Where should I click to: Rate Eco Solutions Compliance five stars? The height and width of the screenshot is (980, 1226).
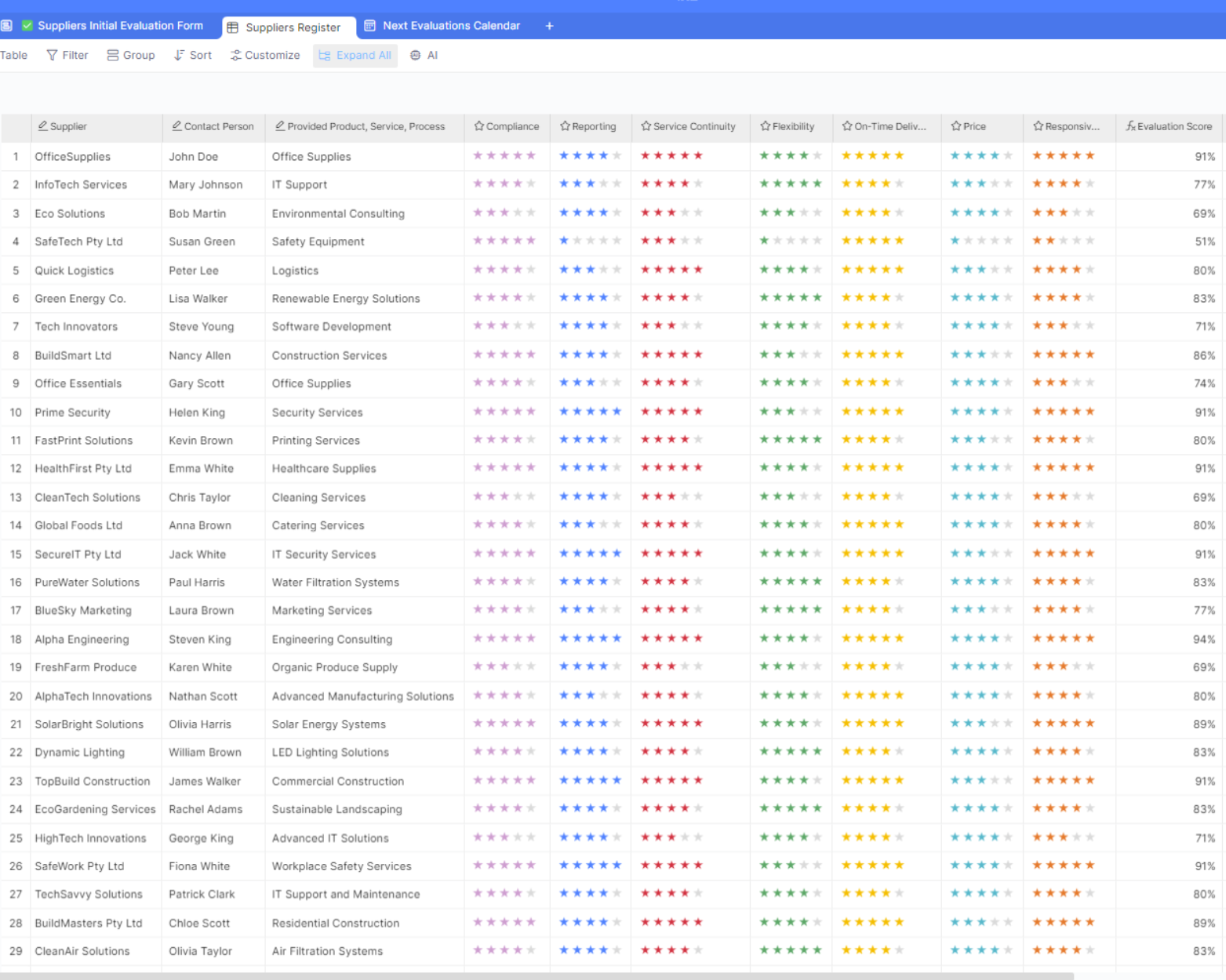(x=531, y=212)
